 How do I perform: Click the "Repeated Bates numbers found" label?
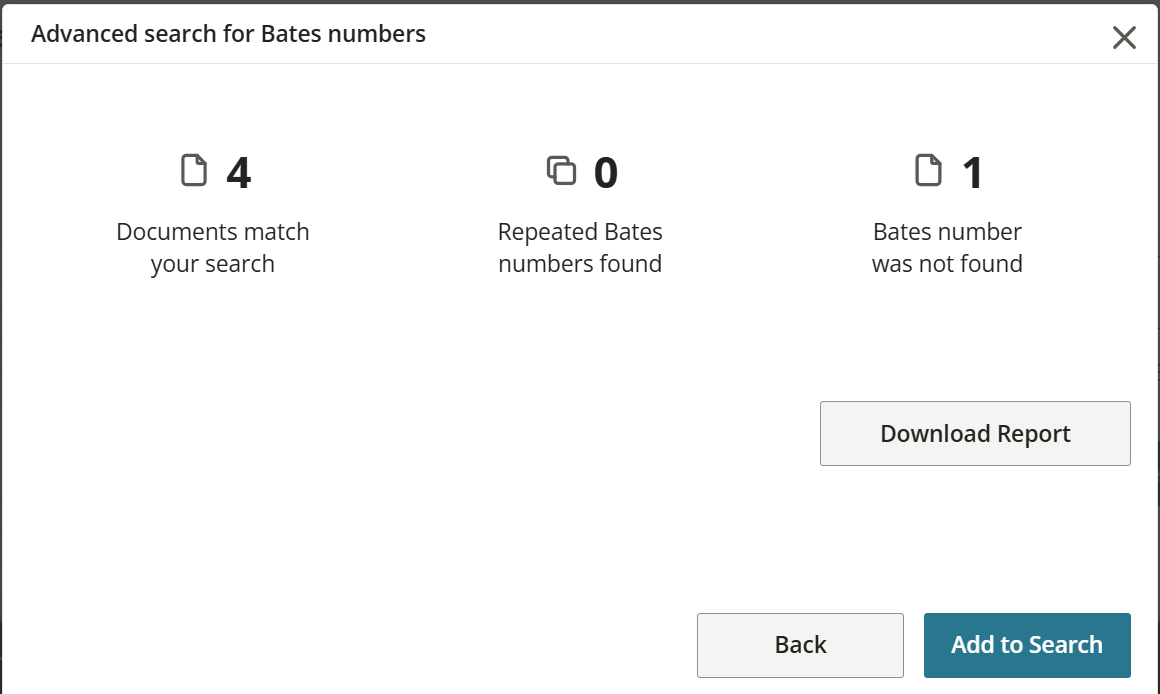[580, 248]
